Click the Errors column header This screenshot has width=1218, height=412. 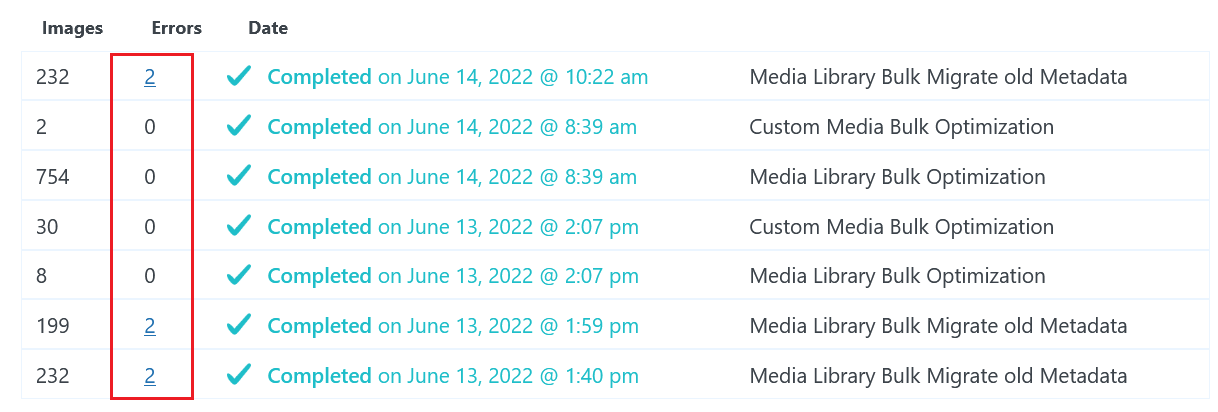click(x=176, y=28)
